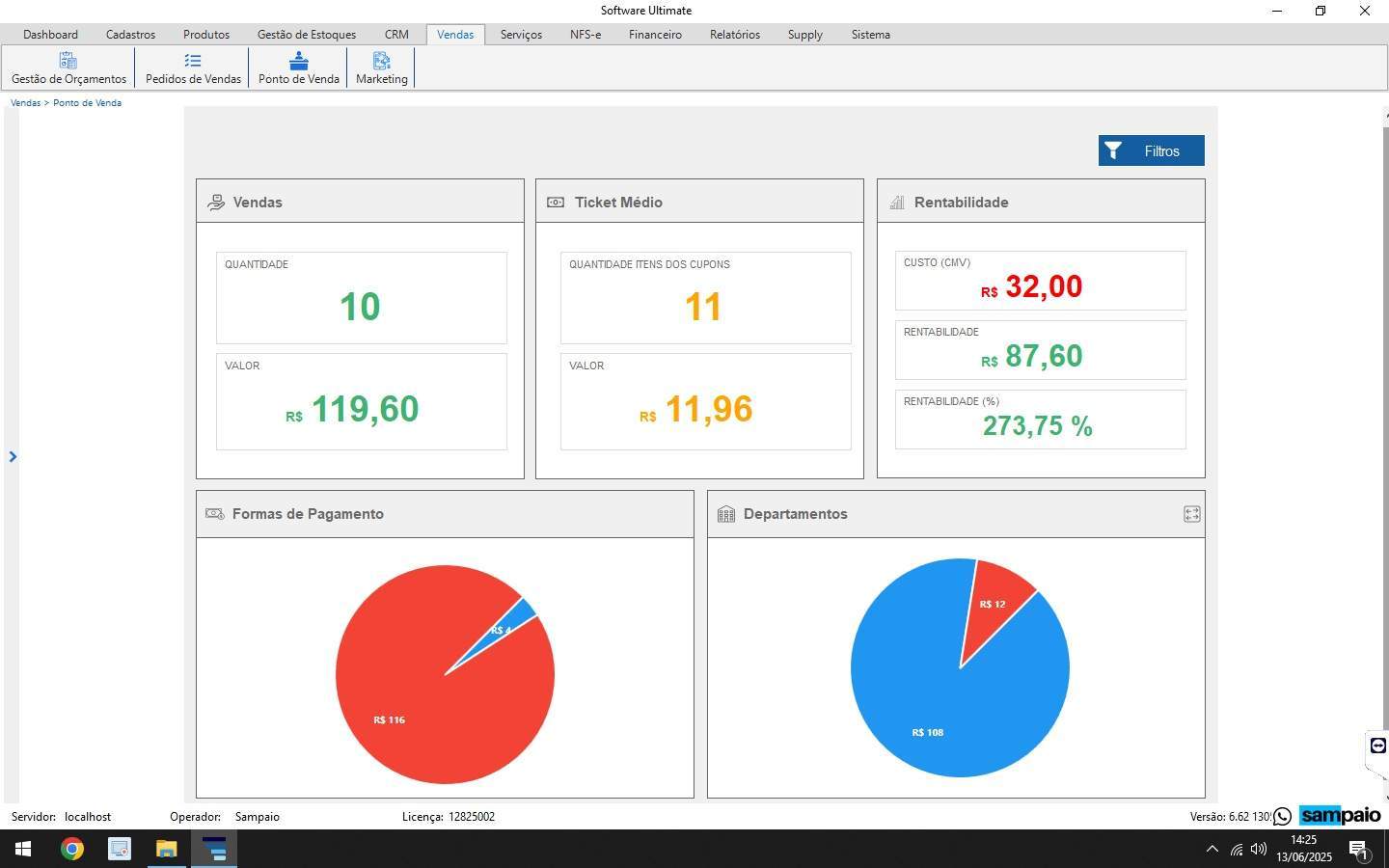Click the Custo (CMV) value R$ 32,00
This screenshot has height=868, width=1389.
click(1031, 286)
